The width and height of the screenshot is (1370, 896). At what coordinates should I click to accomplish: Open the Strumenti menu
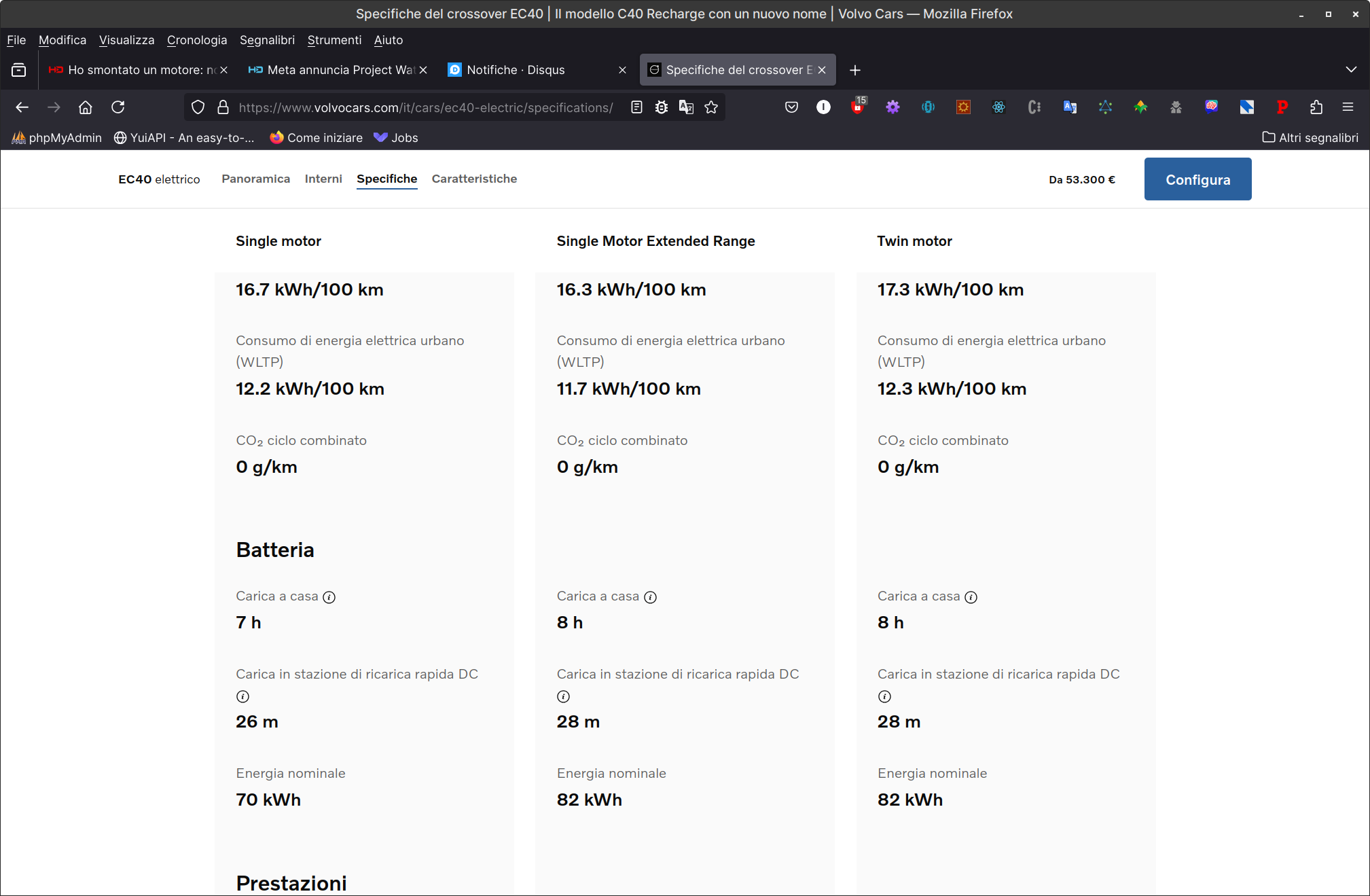point(334,40)
